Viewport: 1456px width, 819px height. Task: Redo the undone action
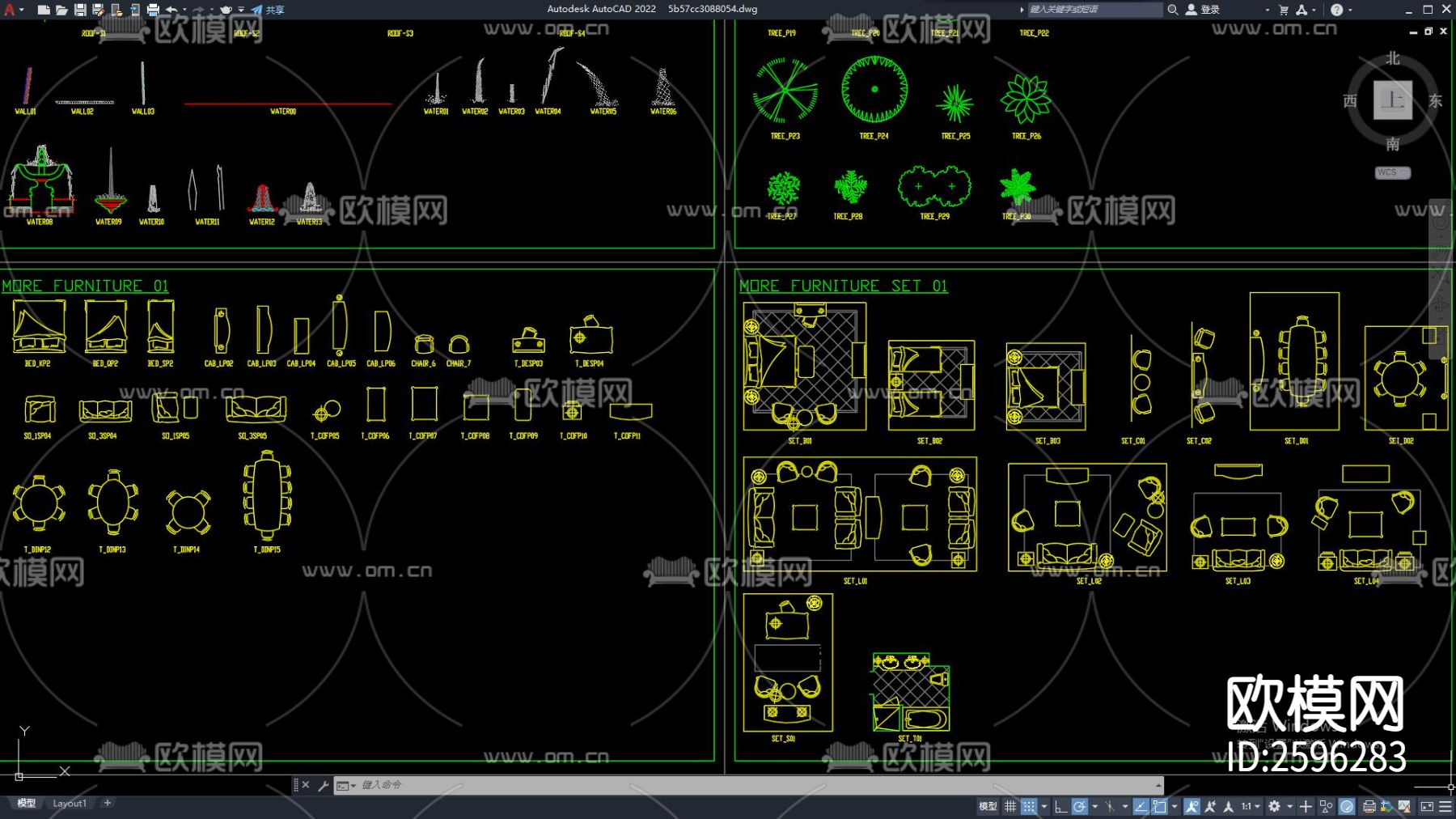(199, 10)
